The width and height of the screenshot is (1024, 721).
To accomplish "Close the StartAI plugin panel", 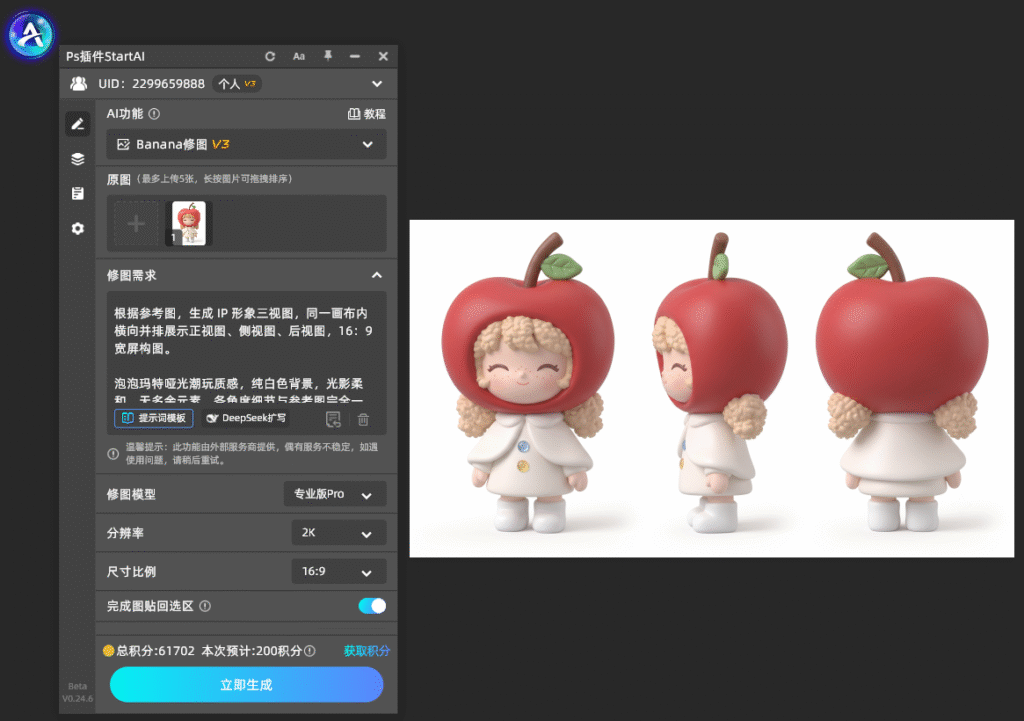I will click(x=383, y=57).
